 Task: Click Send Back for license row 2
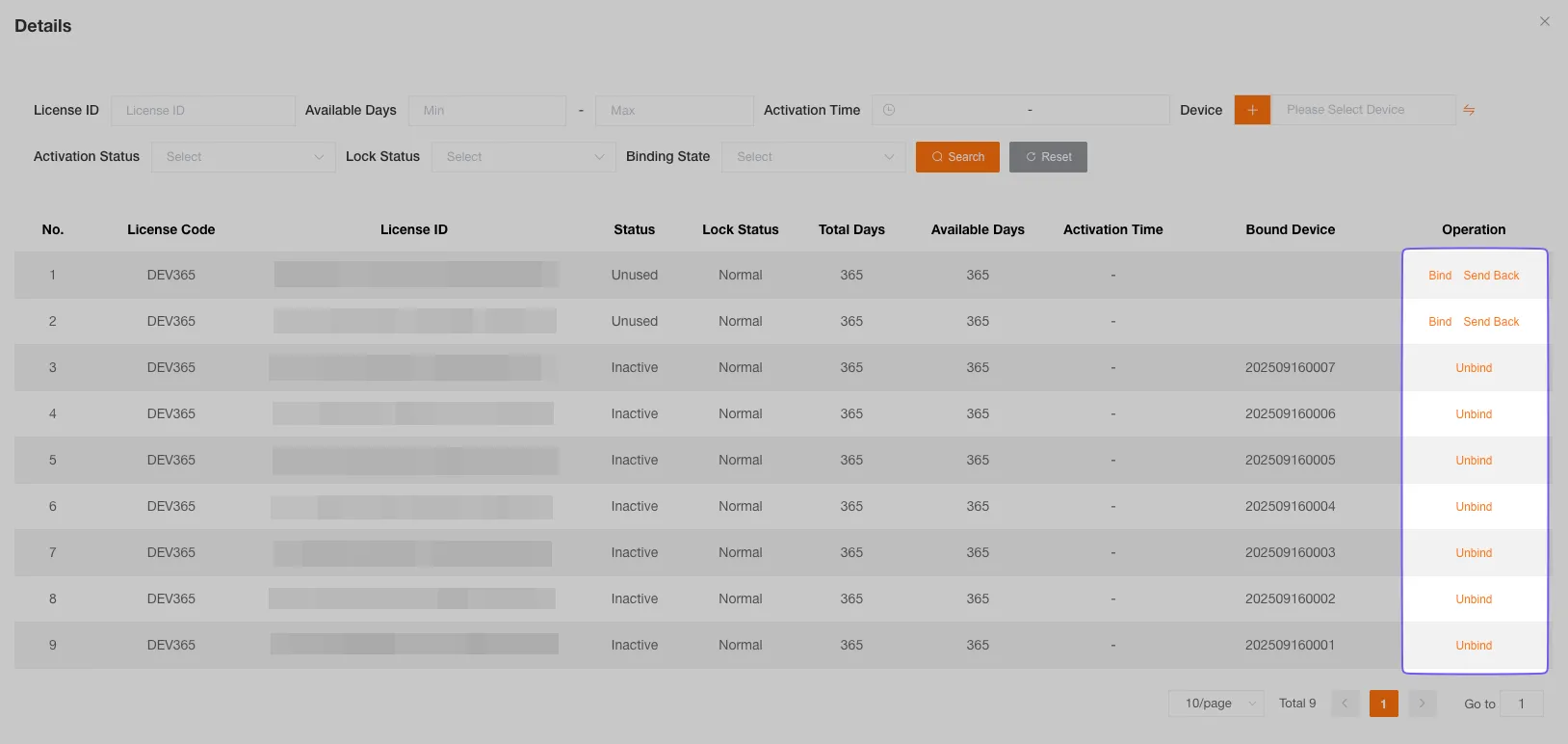1490,322
